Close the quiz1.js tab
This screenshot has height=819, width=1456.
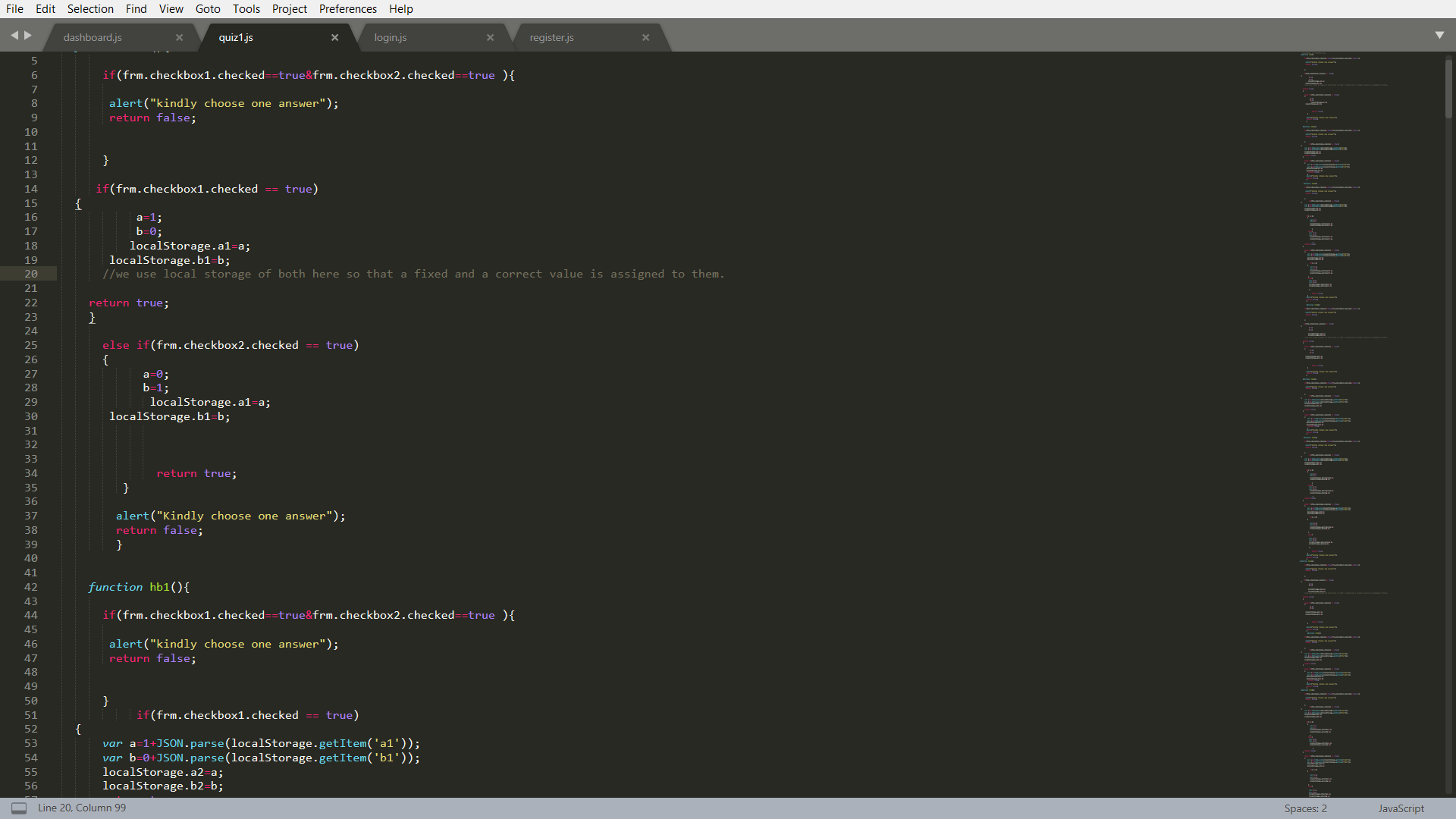coord(334,38)
